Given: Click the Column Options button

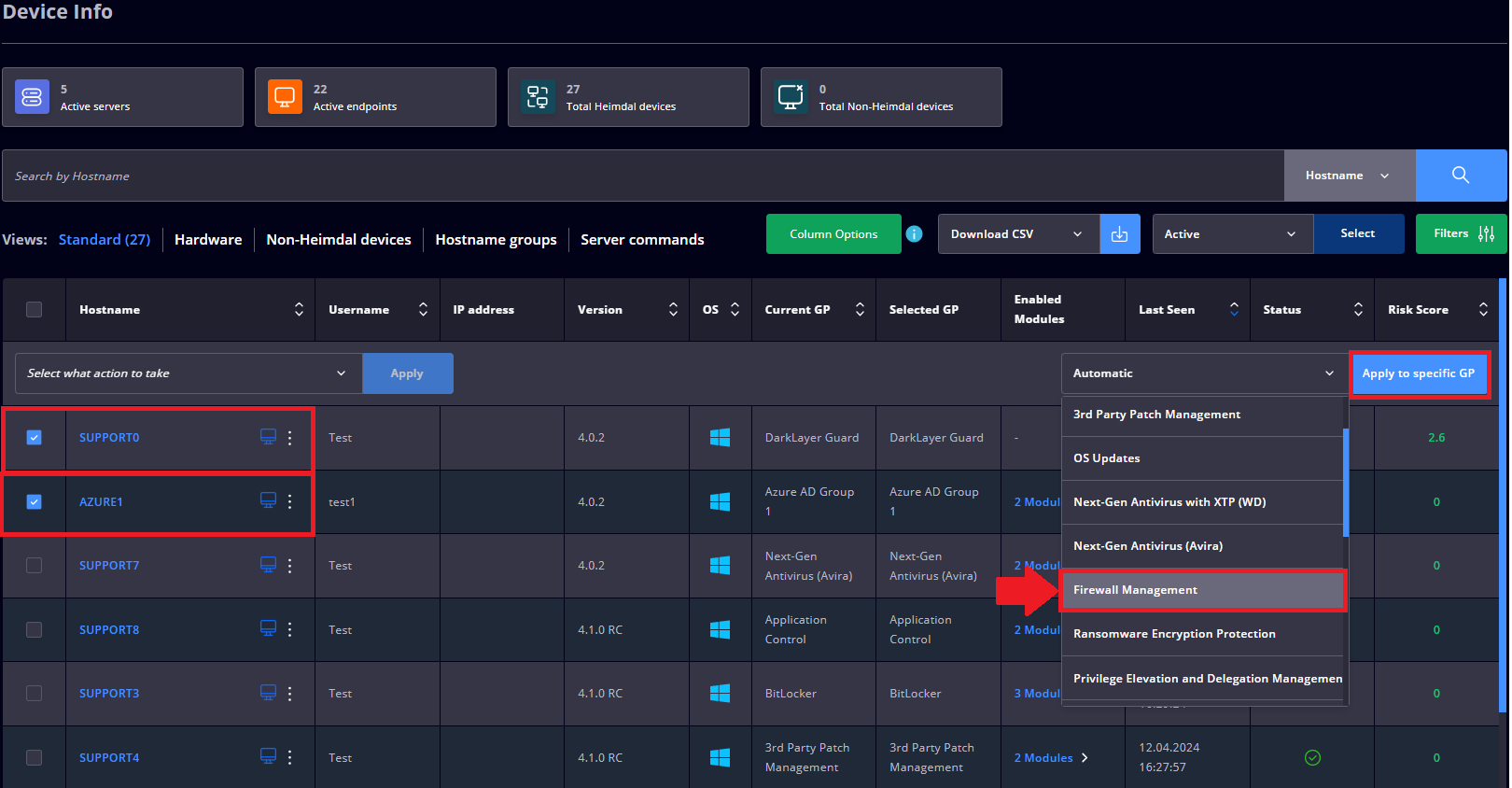Looking at the screenshot, I should 833,234.
